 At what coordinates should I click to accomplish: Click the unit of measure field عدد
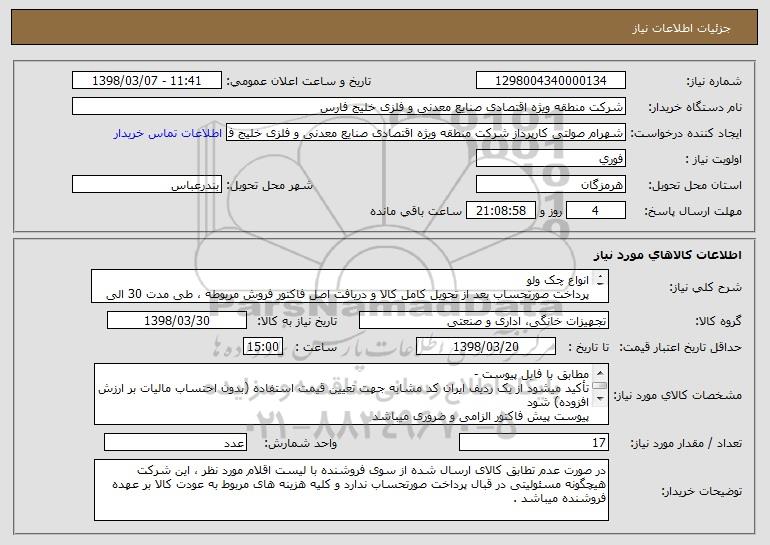(x=175, y=442)
